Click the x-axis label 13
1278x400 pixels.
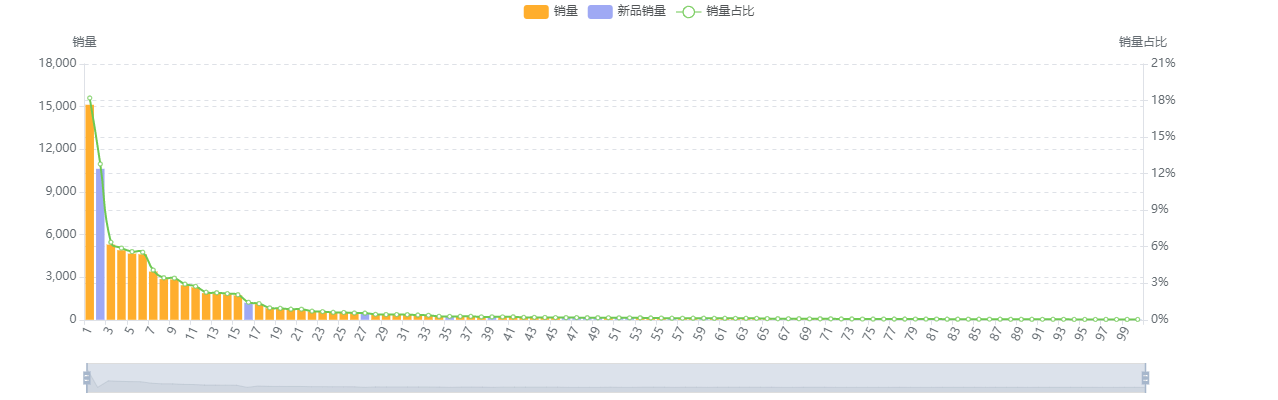(x=213, y=334)
